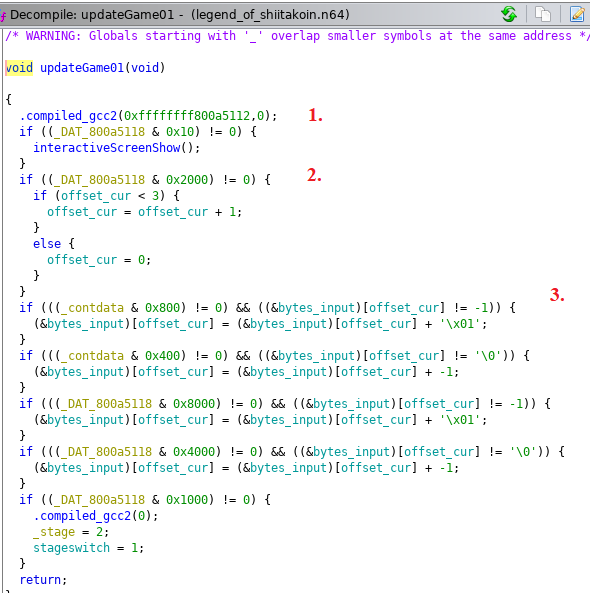
Task: Click _DAT_800a5118 on the 0x8000 condition line
Action: (106, 404)
